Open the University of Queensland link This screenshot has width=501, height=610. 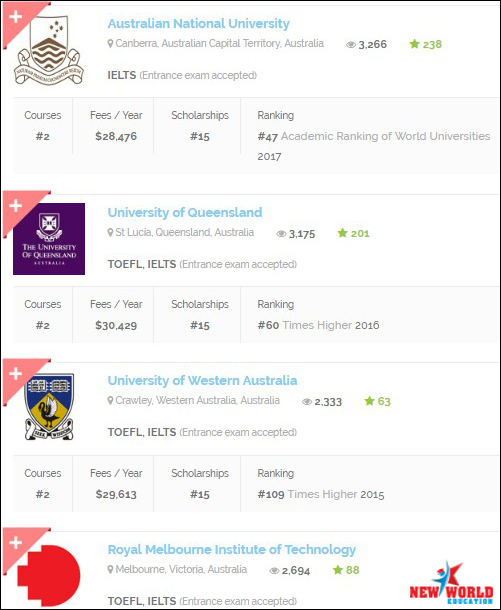point(185,212)
